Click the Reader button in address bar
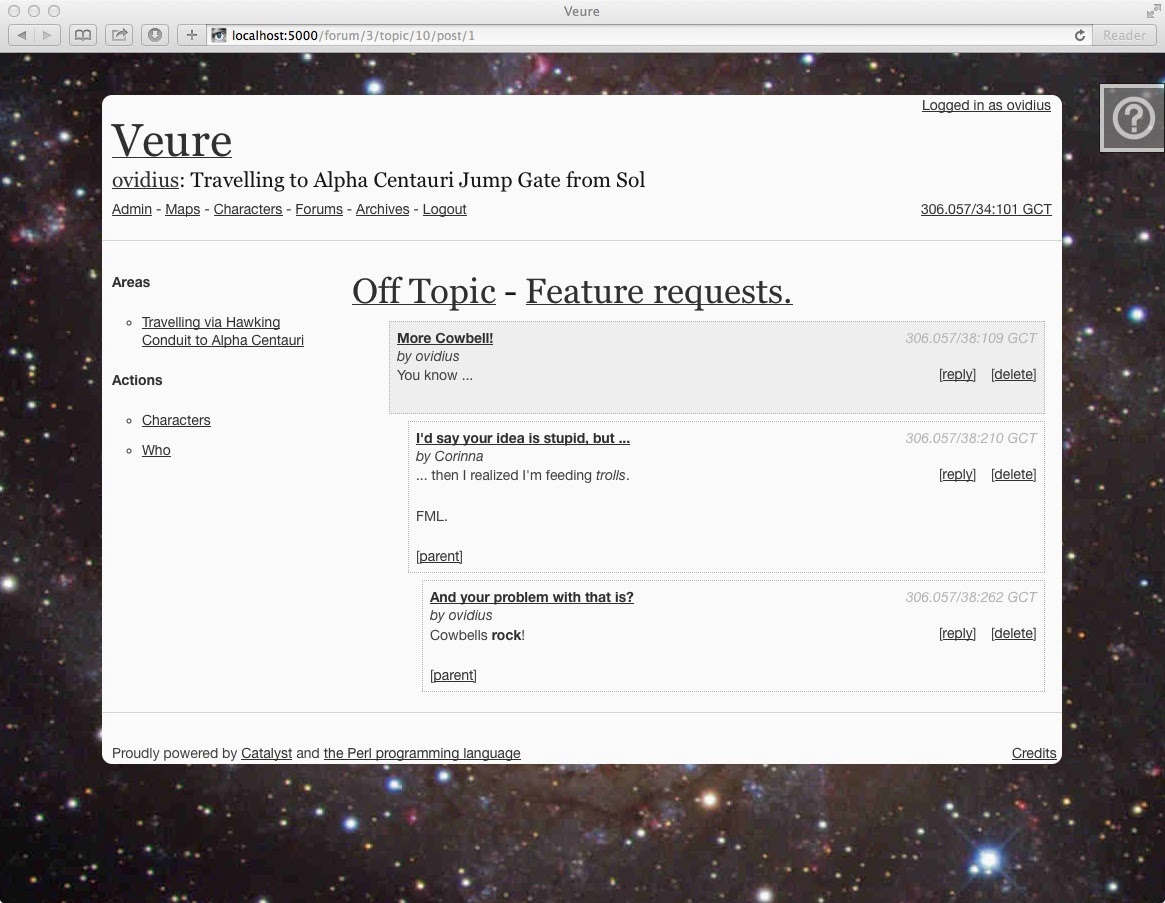Viewport: 1165px width, 903px height. [x=1124, y=35]
